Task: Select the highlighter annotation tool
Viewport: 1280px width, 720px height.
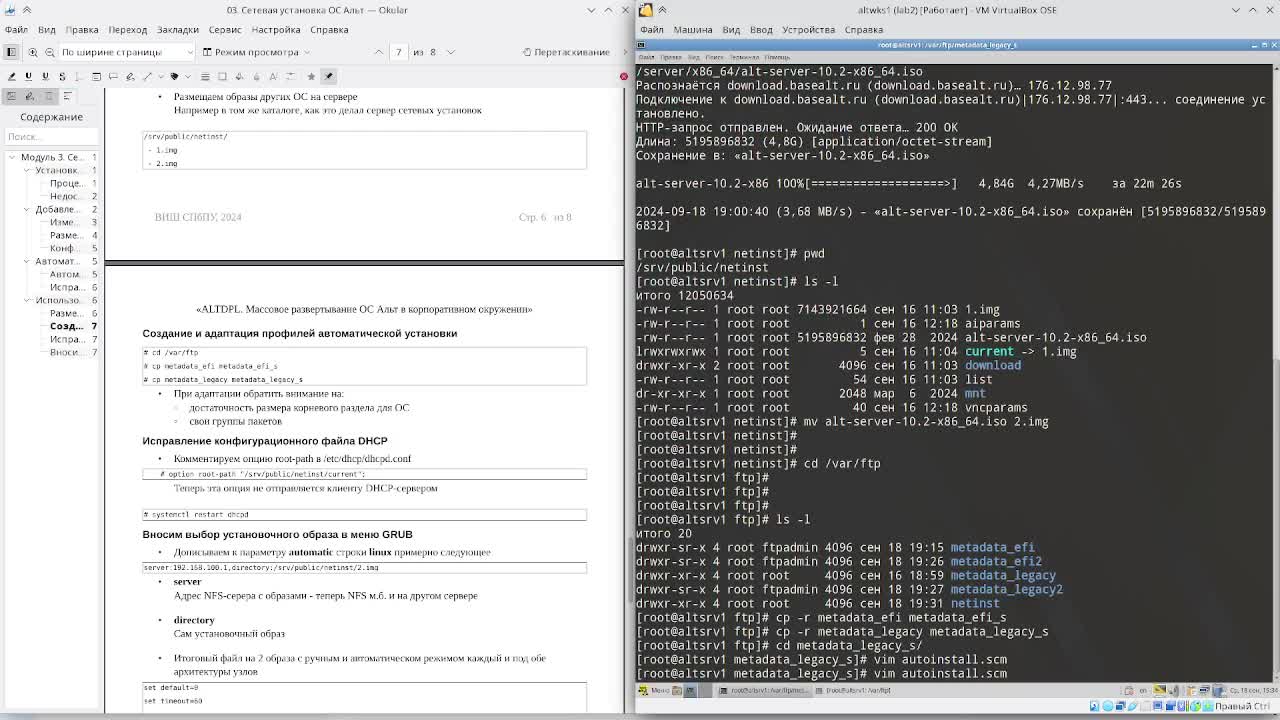Action: click(11, 76)
